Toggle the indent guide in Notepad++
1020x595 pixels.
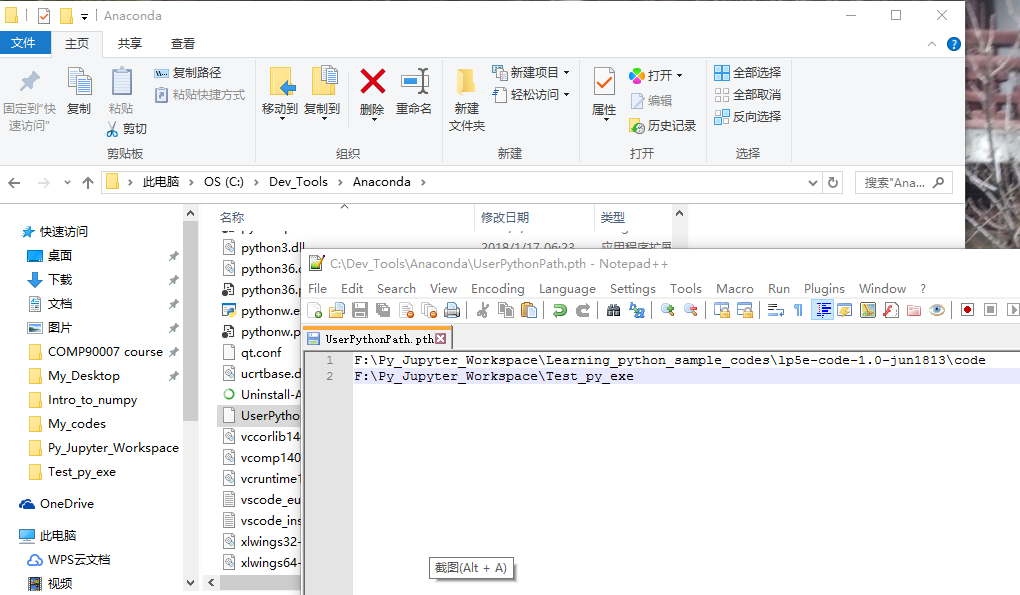tap(822, 310)
